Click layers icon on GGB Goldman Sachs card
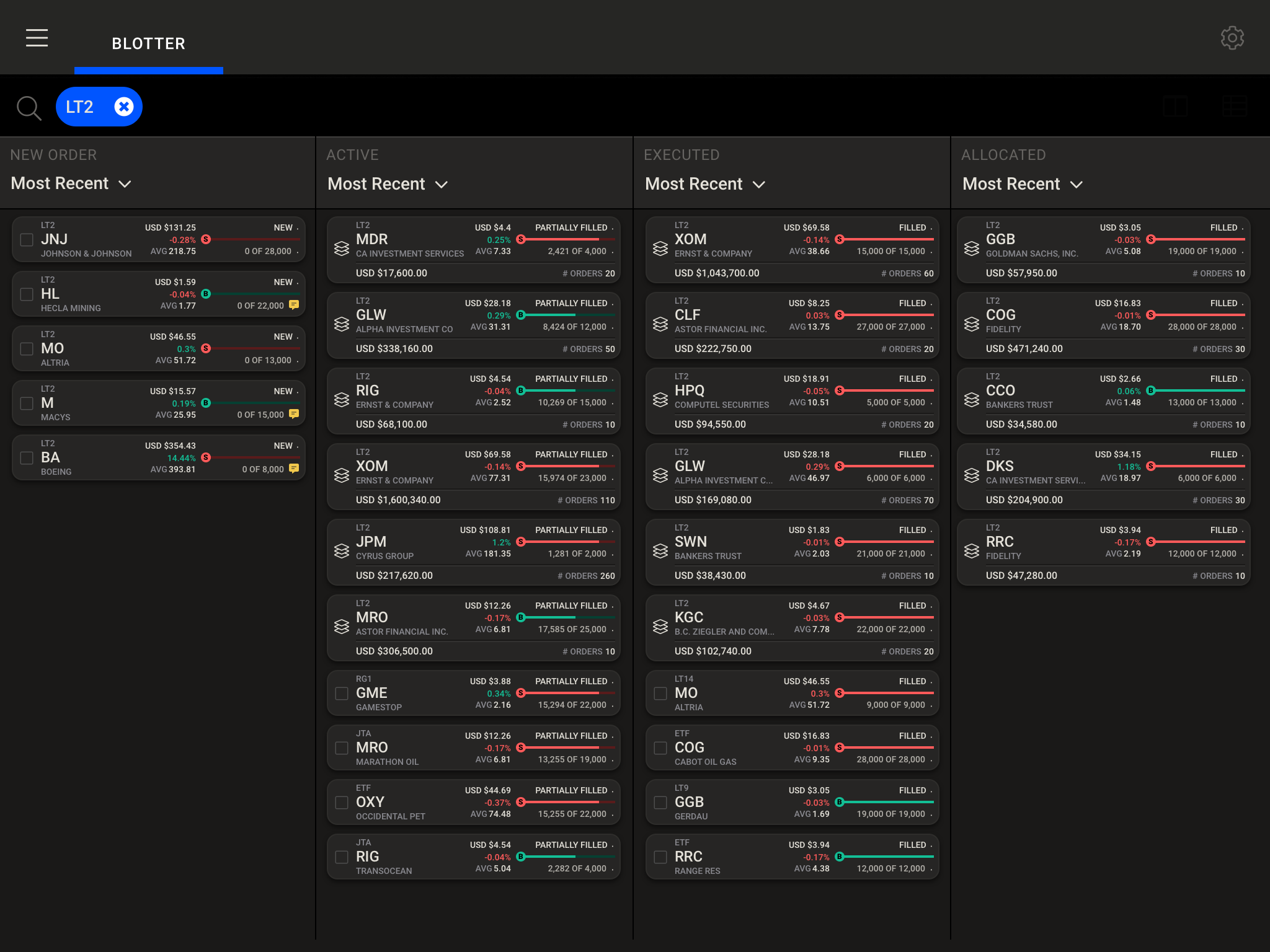Screen dimensions: 1270x952 pos(972,249)
